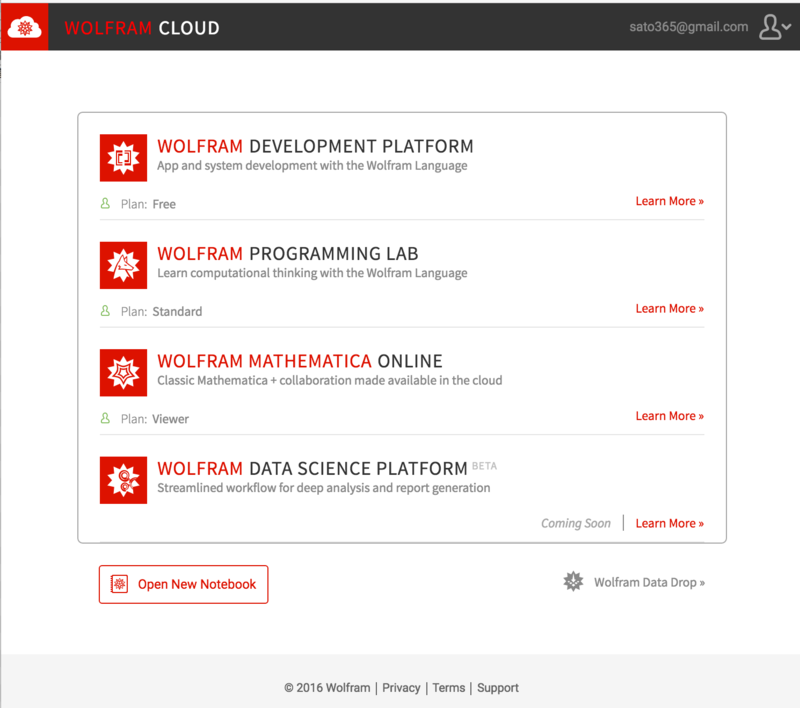This screenshot has height=708, width=800.
Task: Click '© 2016 Wolfram' footer text
Action: pos(327,688)
